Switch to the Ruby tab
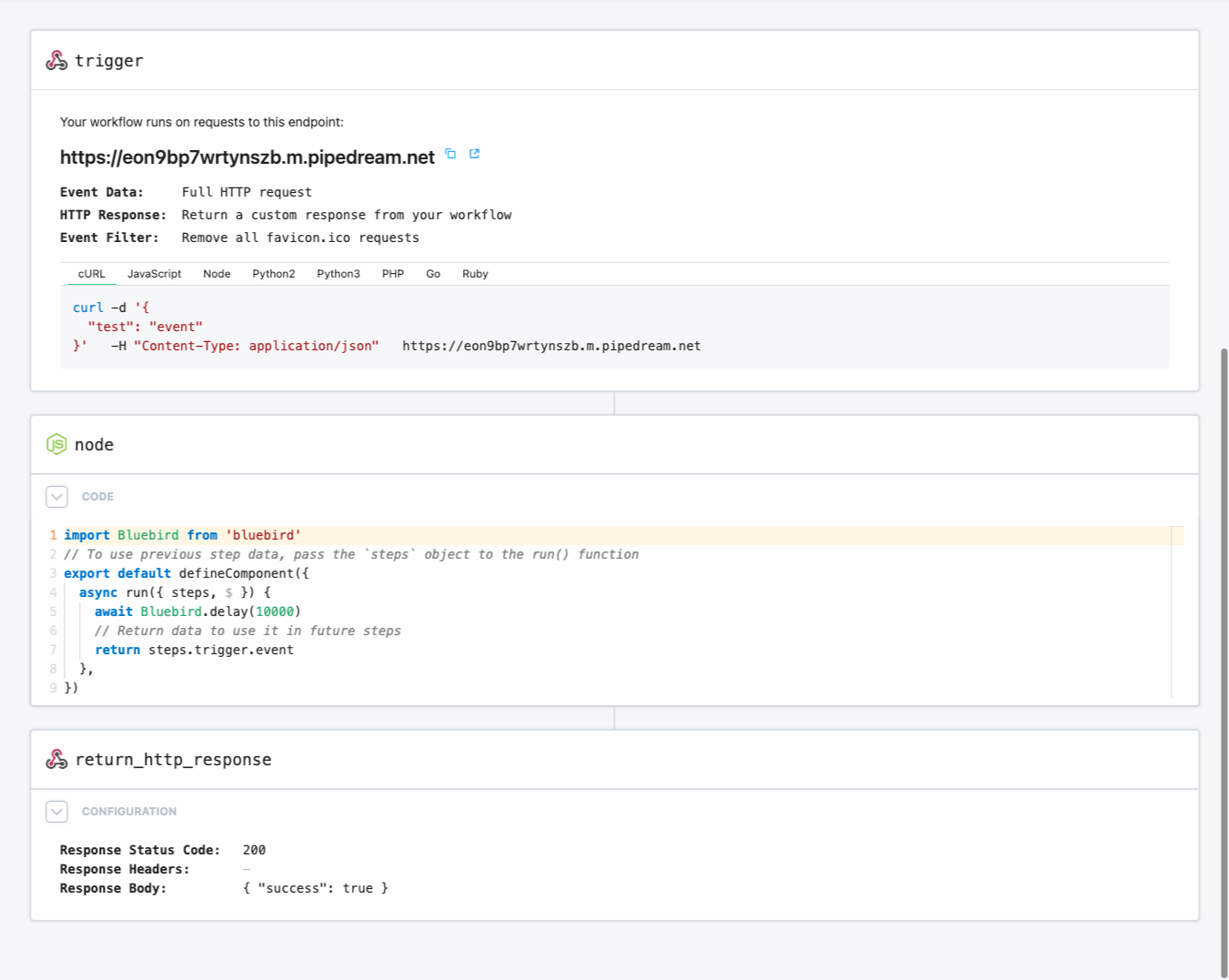The width and height of the screenshot is (1229, 980). click(475, 274)
